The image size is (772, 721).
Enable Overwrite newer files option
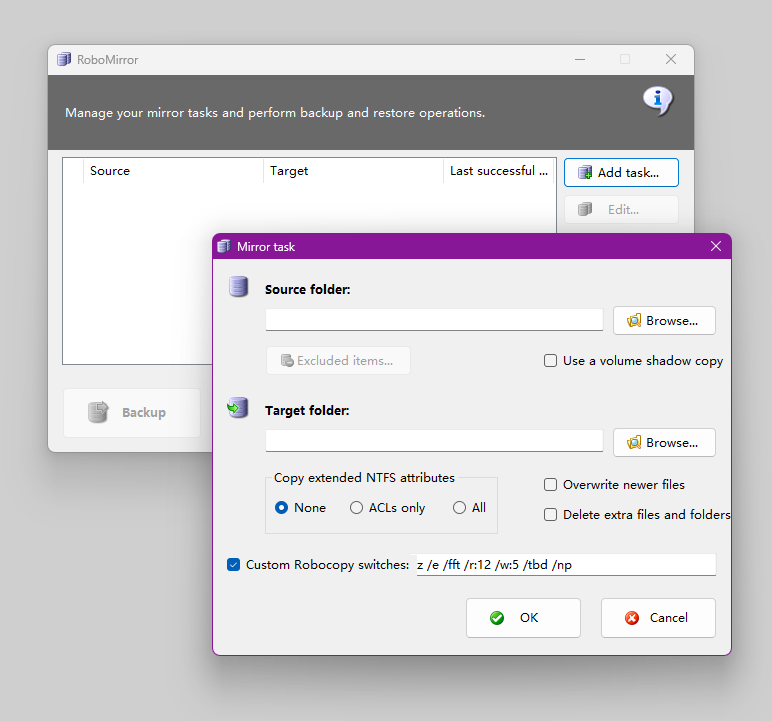[551, 485]
